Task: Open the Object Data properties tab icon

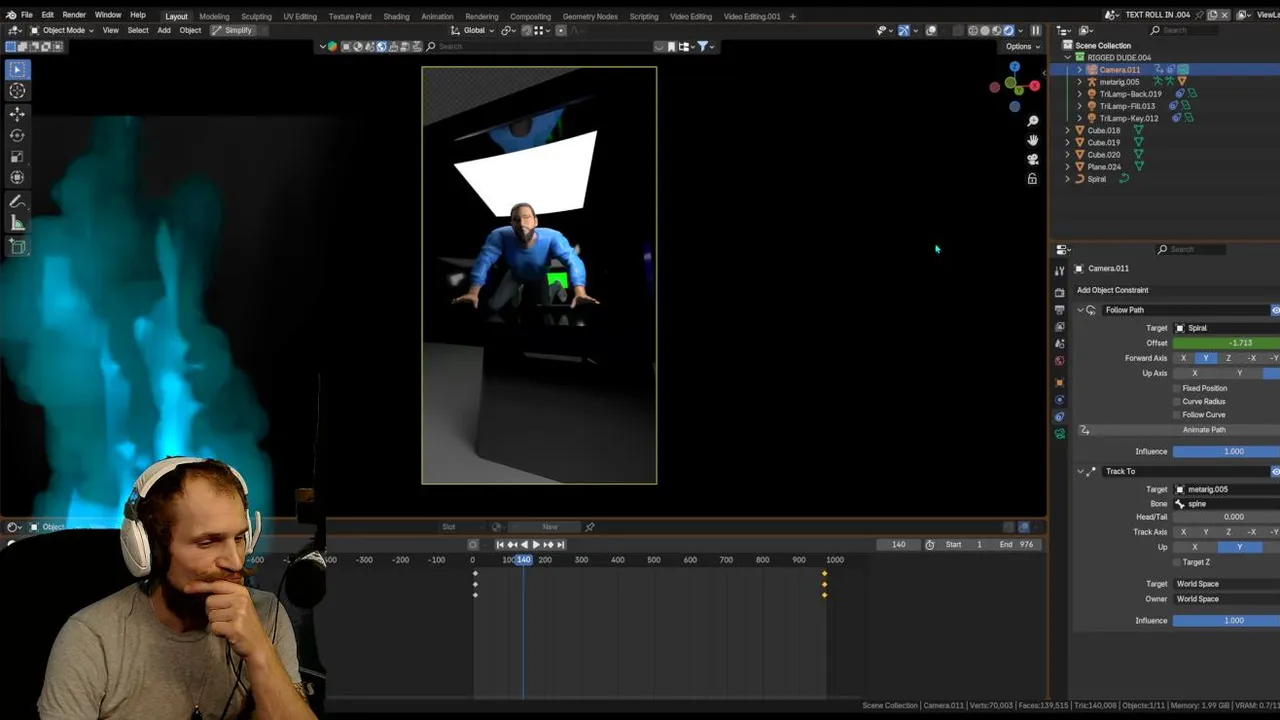Action: click(x=1059, y=433)
